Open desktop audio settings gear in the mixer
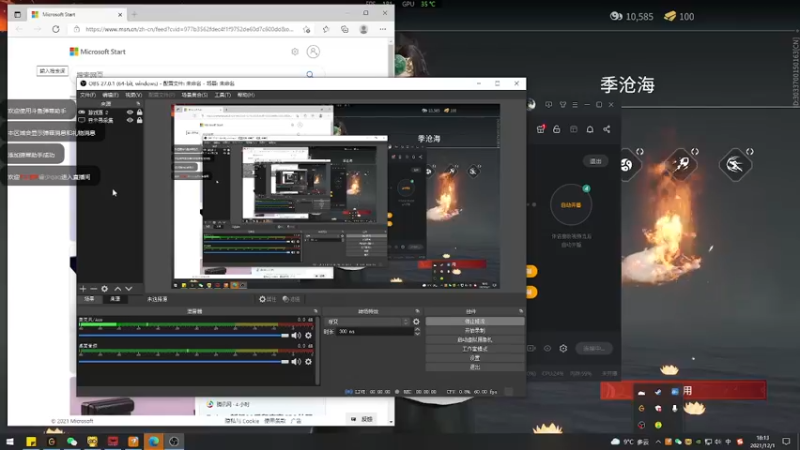The width and height of the screenshot is (800, 450). (308, 362)
